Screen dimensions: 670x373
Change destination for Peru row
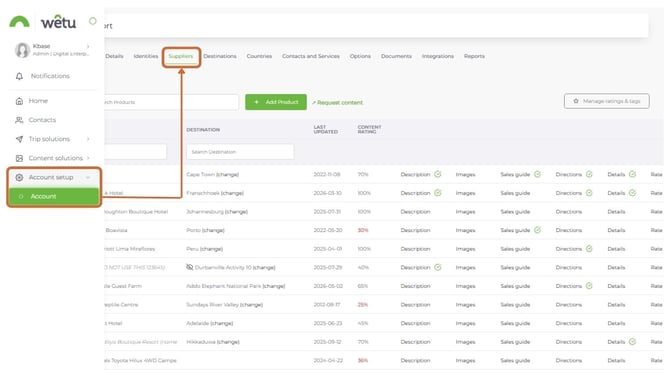pyautogui.click(x=211, y=249)
